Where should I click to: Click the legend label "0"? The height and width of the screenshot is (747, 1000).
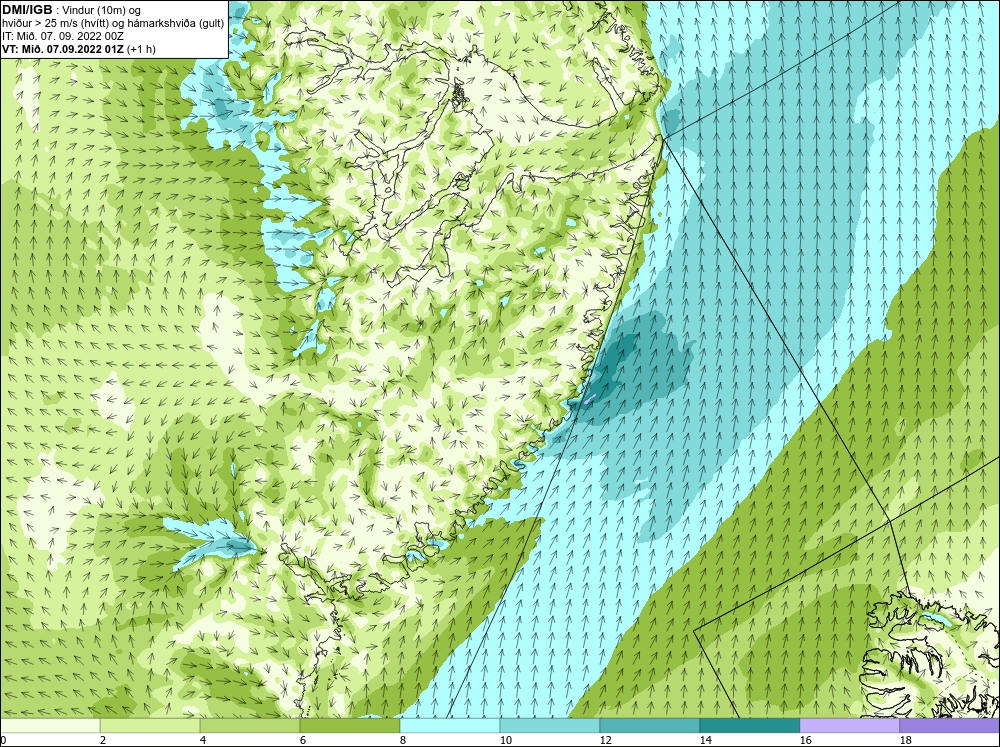point(3,740)
